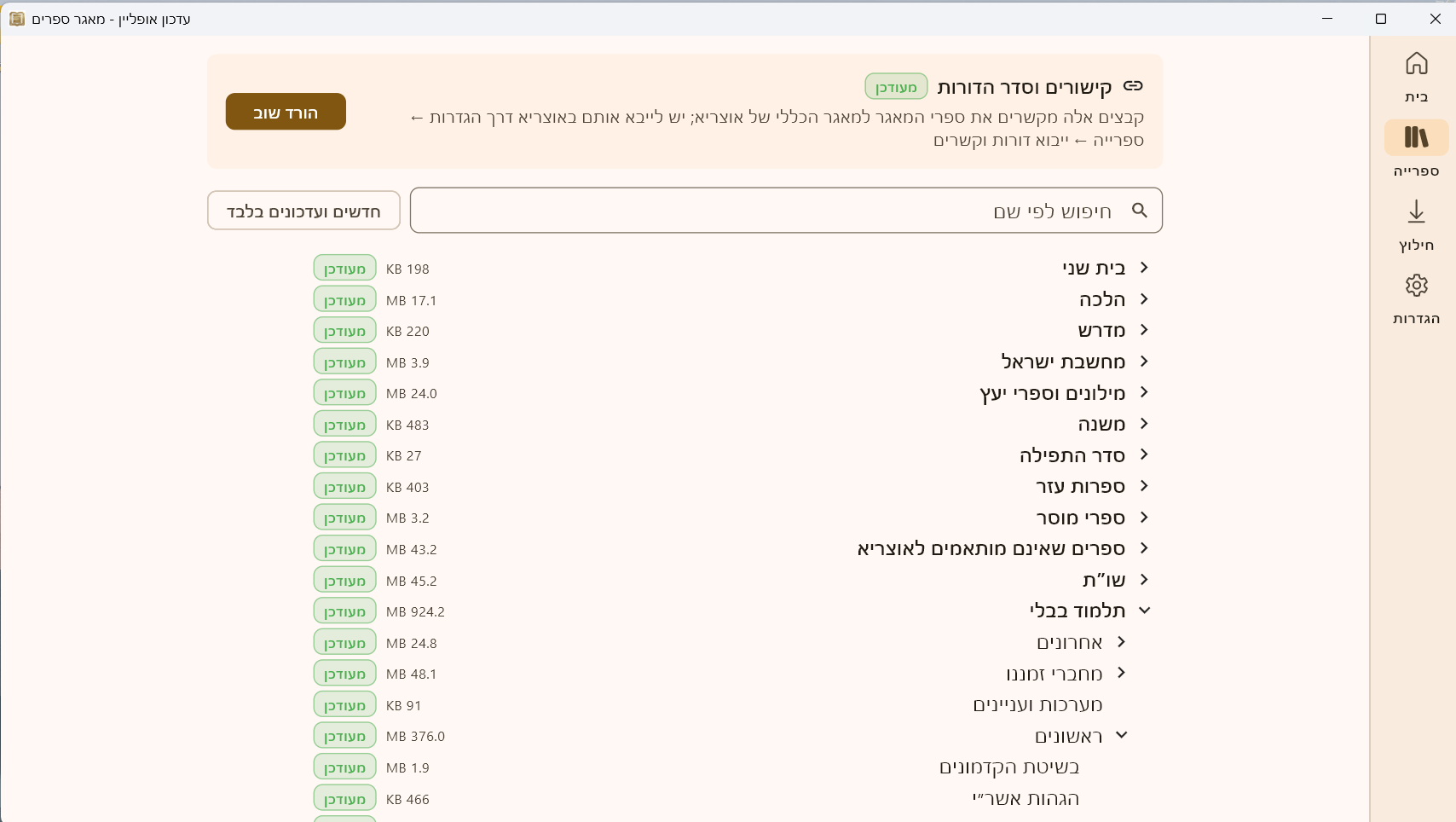
Task: Click the מעודכן badge on the 27 KB row
Action: [x=344, y=455]
